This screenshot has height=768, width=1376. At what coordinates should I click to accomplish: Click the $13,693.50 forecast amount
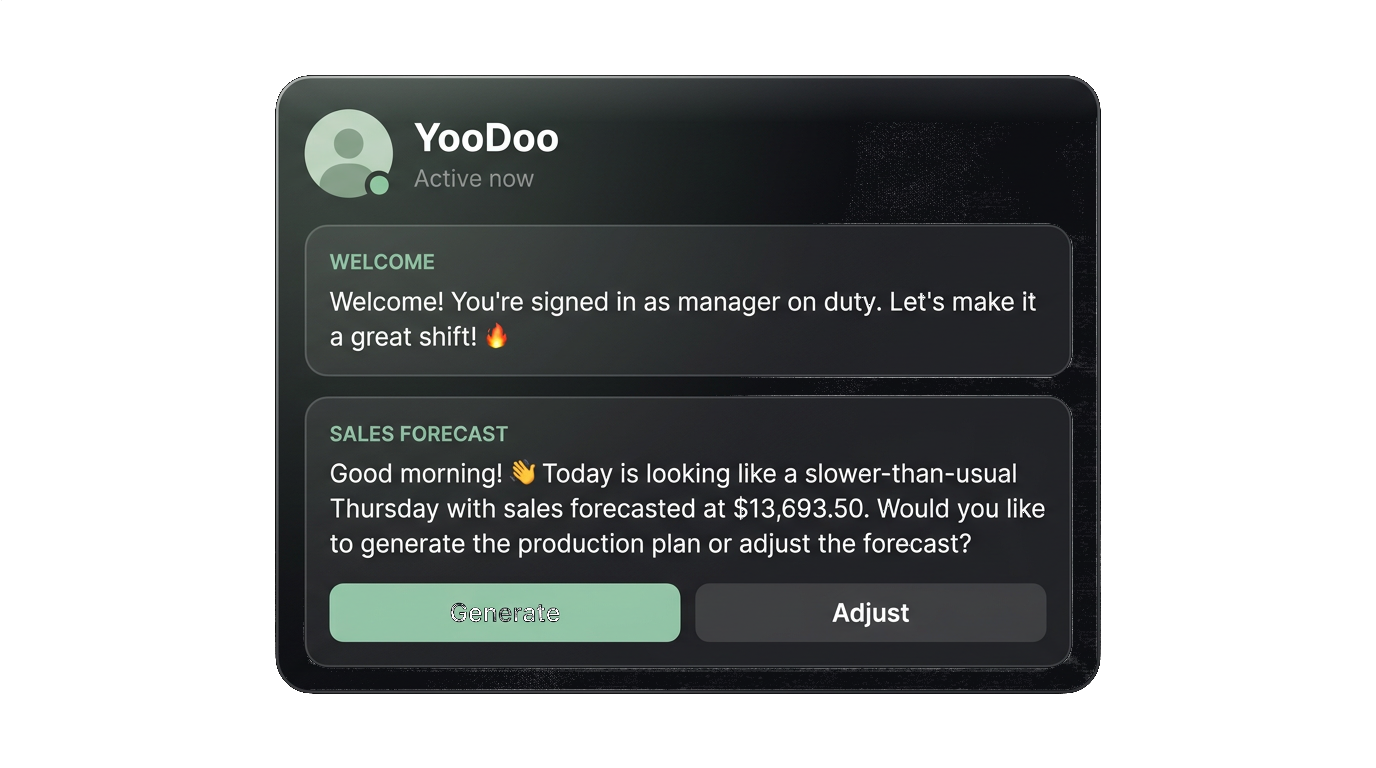pyautogui.click(x=801, y=509)
